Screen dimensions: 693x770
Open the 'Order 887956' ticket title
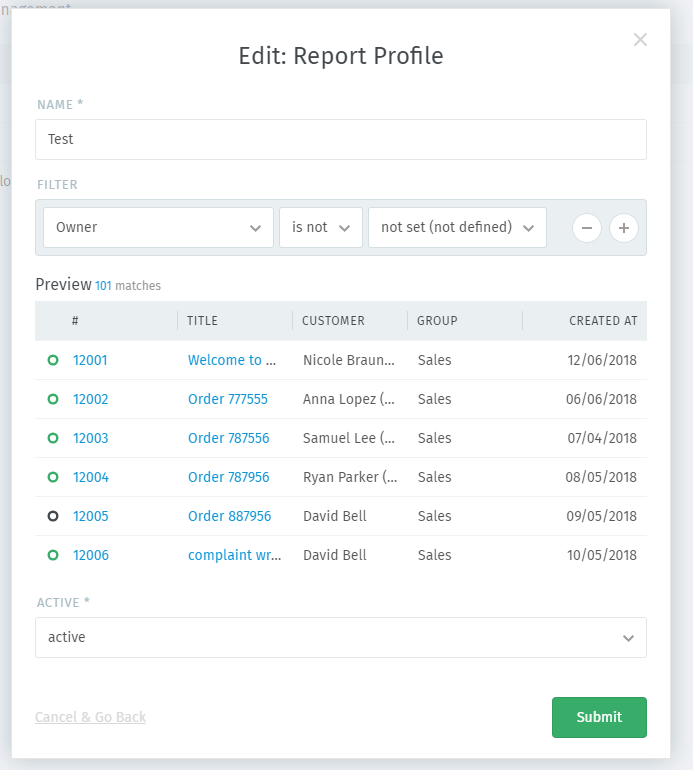(x=229, y=516)
